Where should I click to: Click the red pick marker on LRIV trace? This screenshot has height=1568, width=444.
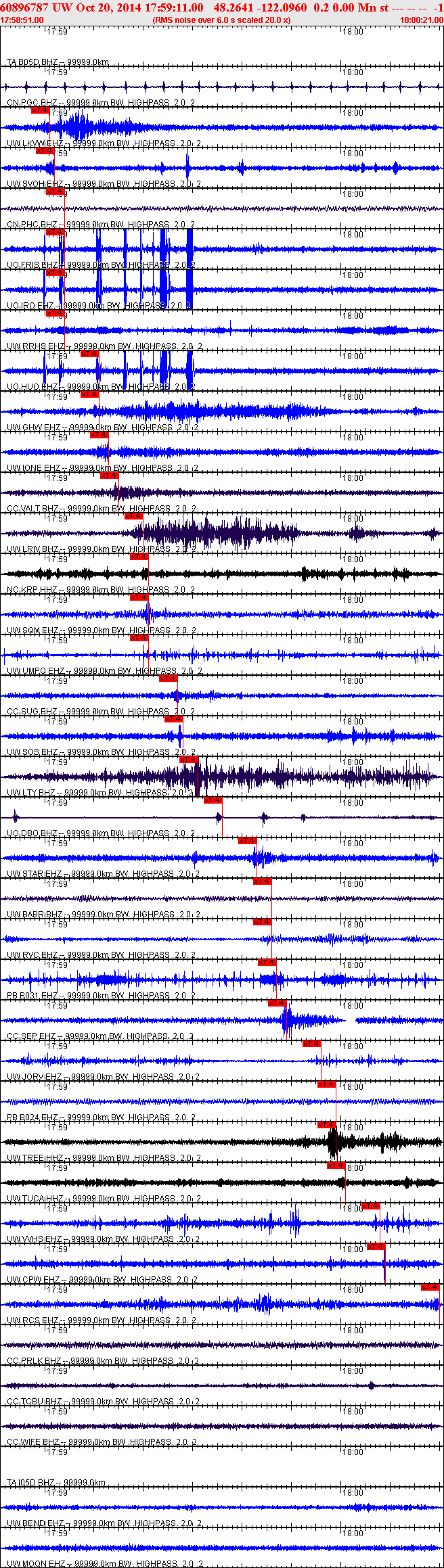(134, 516)
